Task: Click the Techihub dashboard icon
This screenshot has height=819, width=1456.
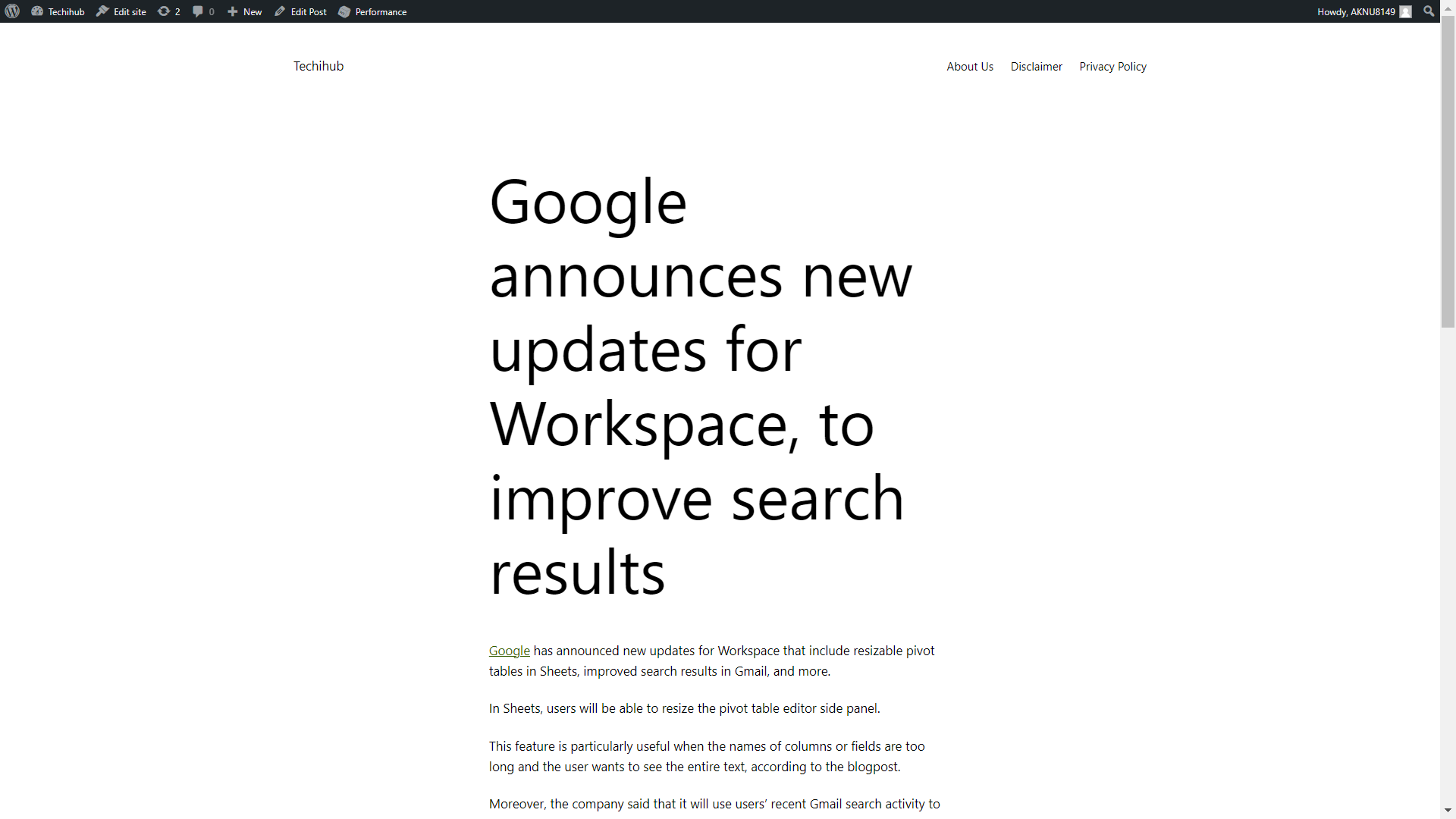Action: click(37, 11)
